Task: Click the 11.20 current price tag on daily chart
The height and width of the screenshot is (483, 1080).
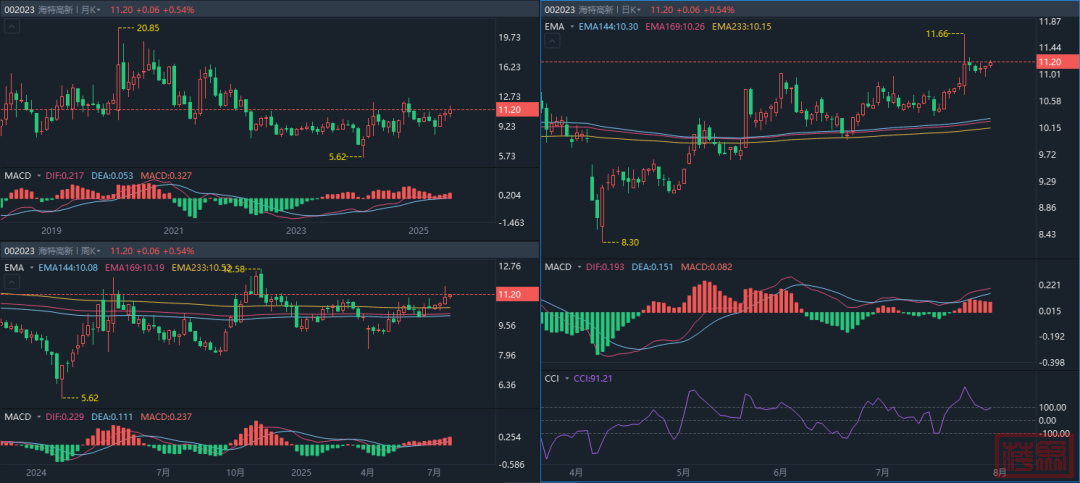Action: [x=1056, y=62]
